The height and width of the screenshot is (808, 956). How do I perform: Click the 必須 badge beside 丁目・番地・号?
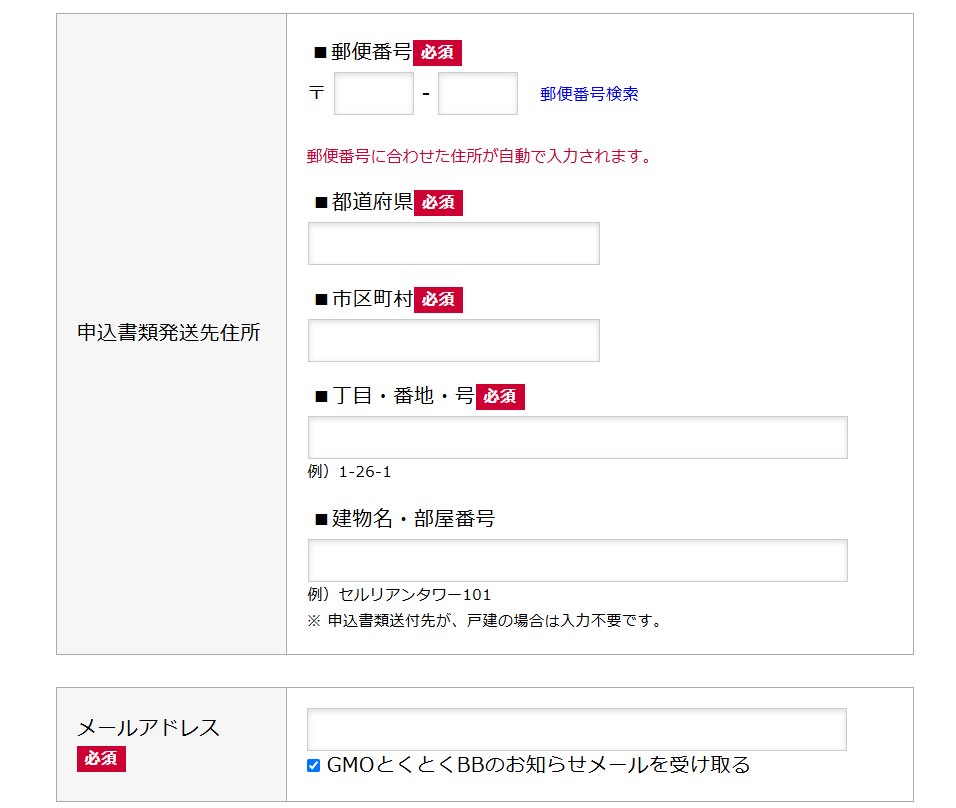click(x=500, y=397)
